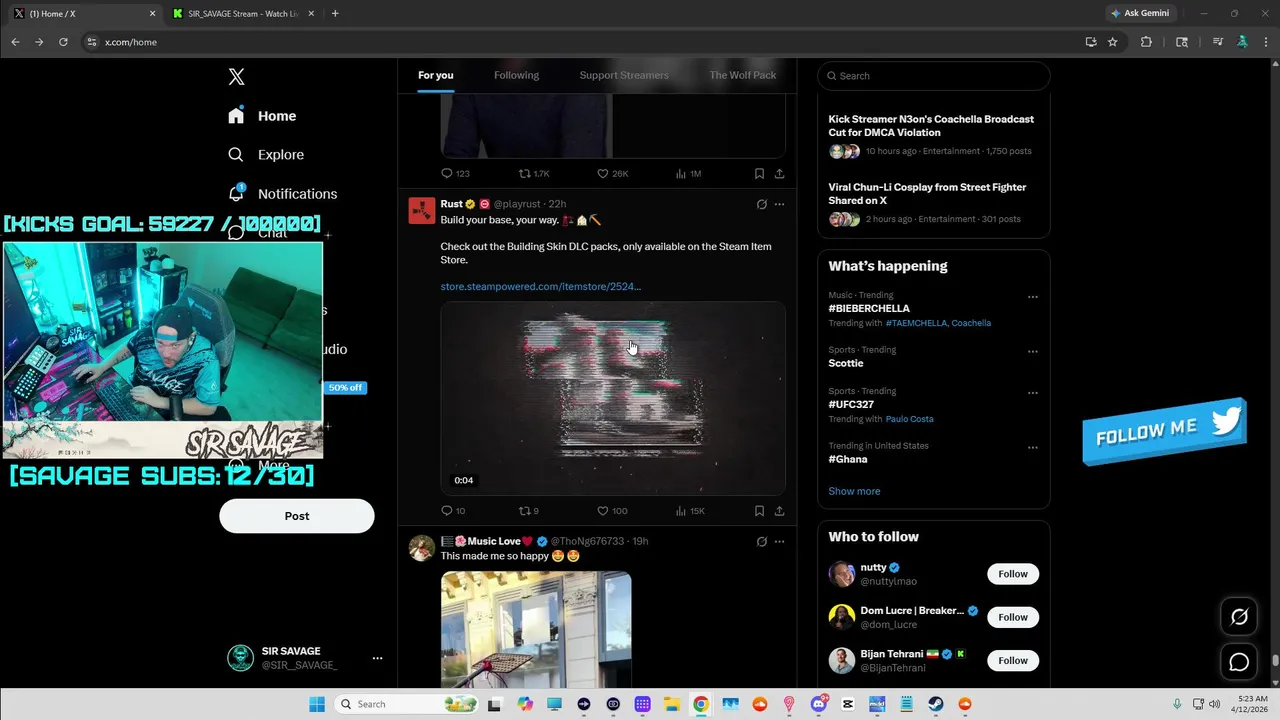Image resolution: width=1280 pixels, height=720 pixels.
Task: Open Grok icon on Music Love post
Action: pyautogui.click(x=761, y=541)
